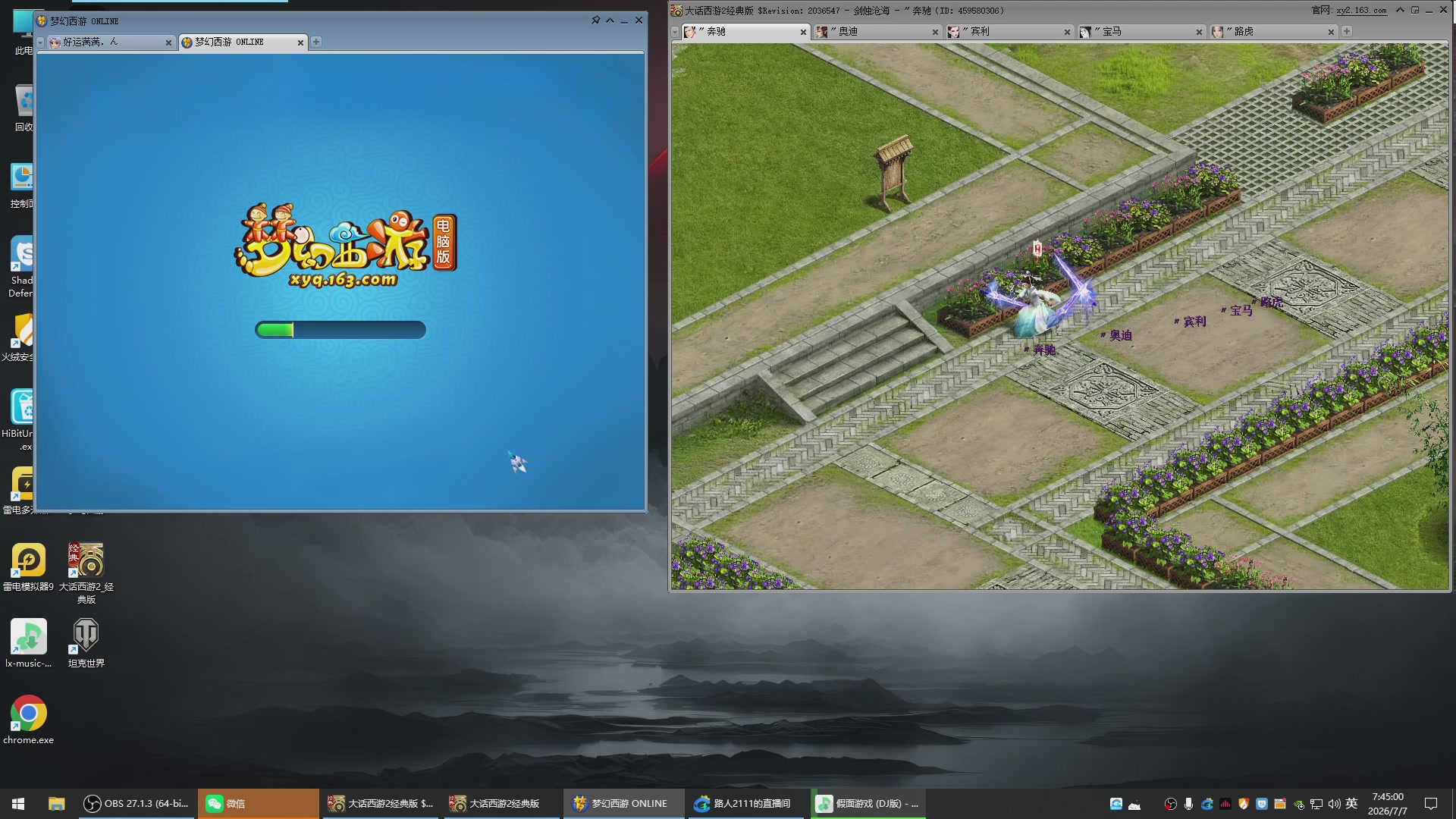Open chrome.exe desktop shortcut

point(28,720)
